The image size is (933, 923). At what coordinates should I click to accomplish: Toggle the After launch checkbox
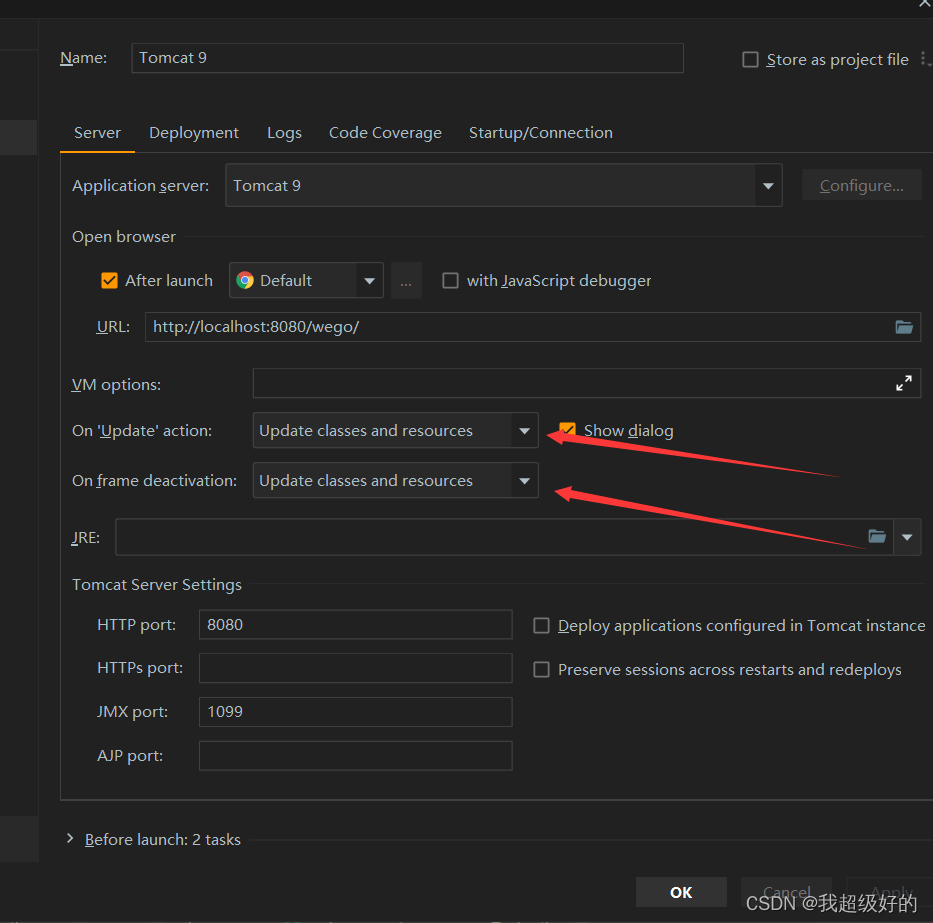click(x=109, y=280)
